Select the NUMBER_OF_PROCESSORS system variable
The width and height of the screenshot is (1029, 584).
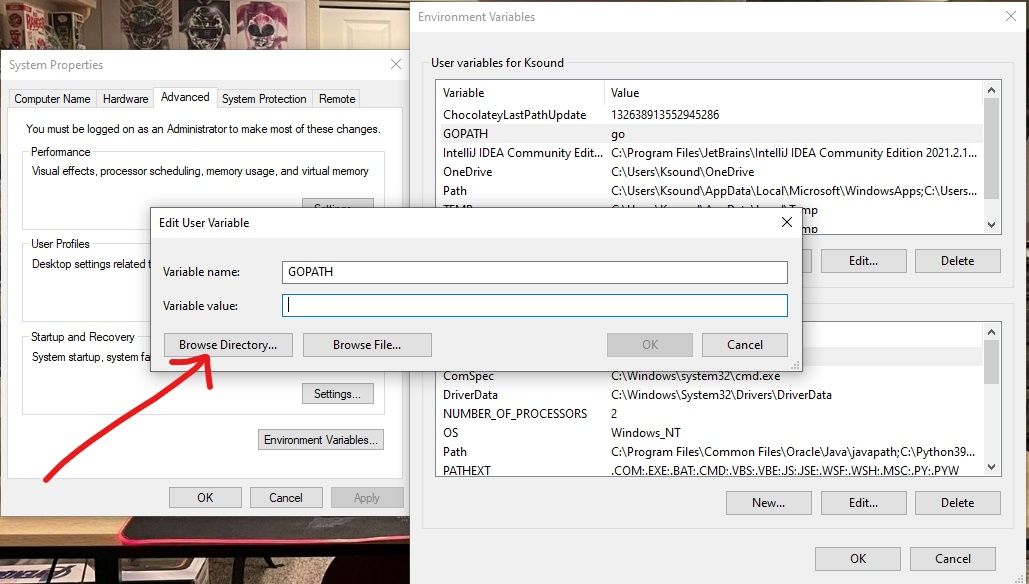point(515,414)
